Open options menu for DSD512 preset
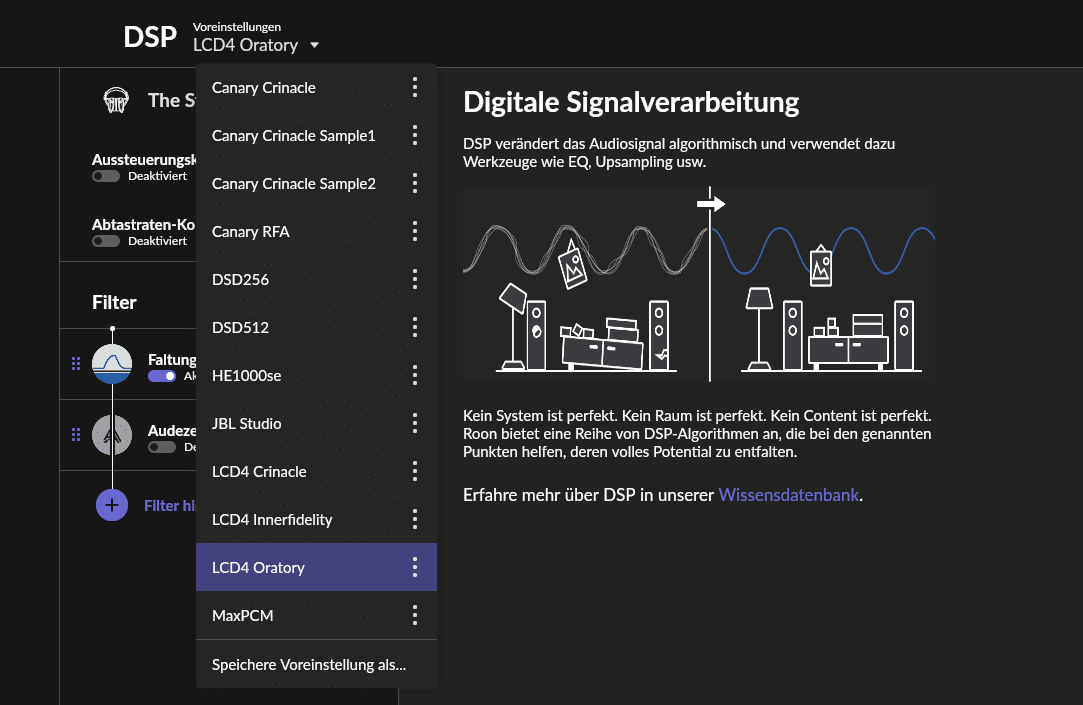 (x=415, y=327)
